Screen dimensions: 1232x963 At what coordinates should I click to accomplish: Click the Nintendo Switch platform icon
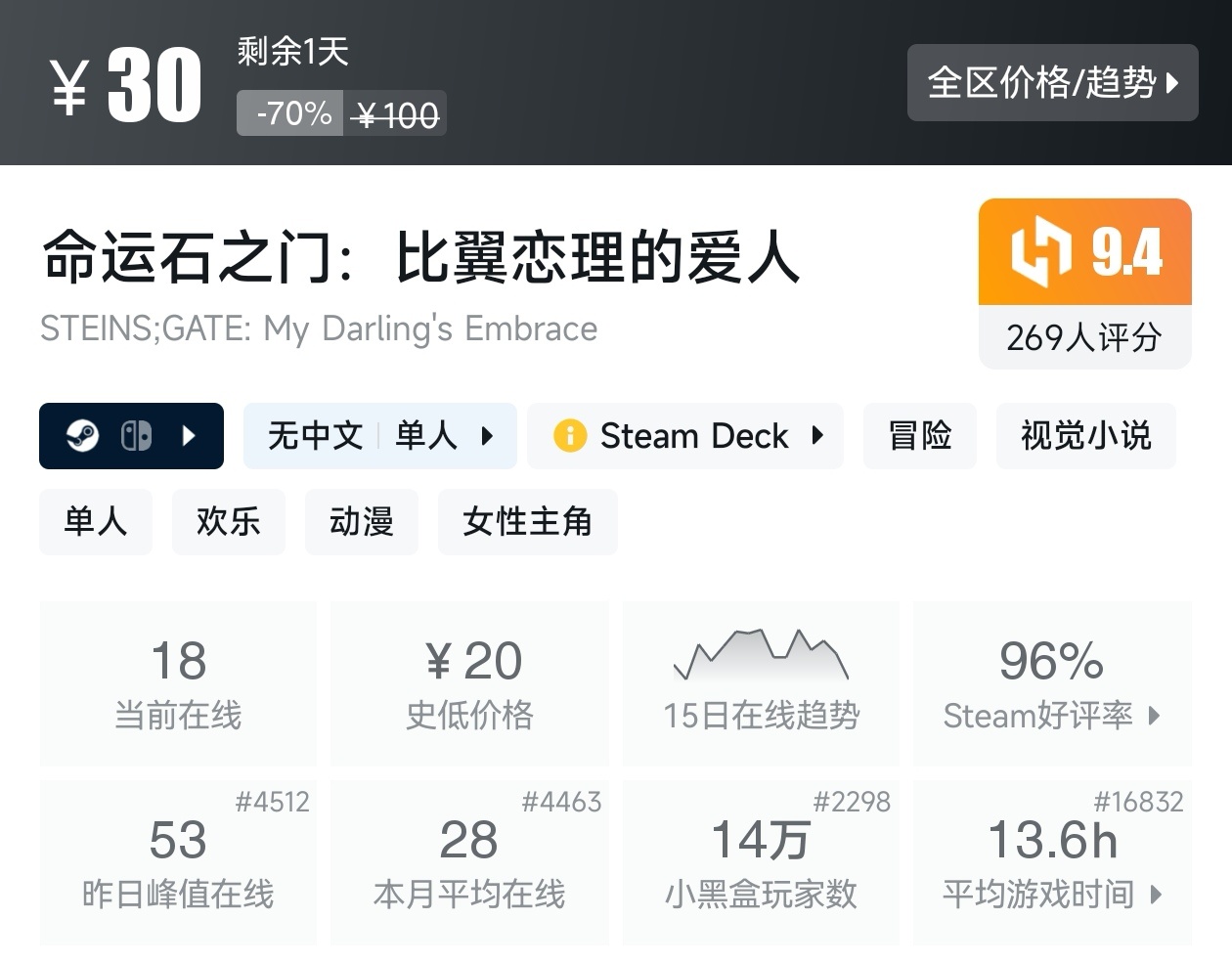136,436
